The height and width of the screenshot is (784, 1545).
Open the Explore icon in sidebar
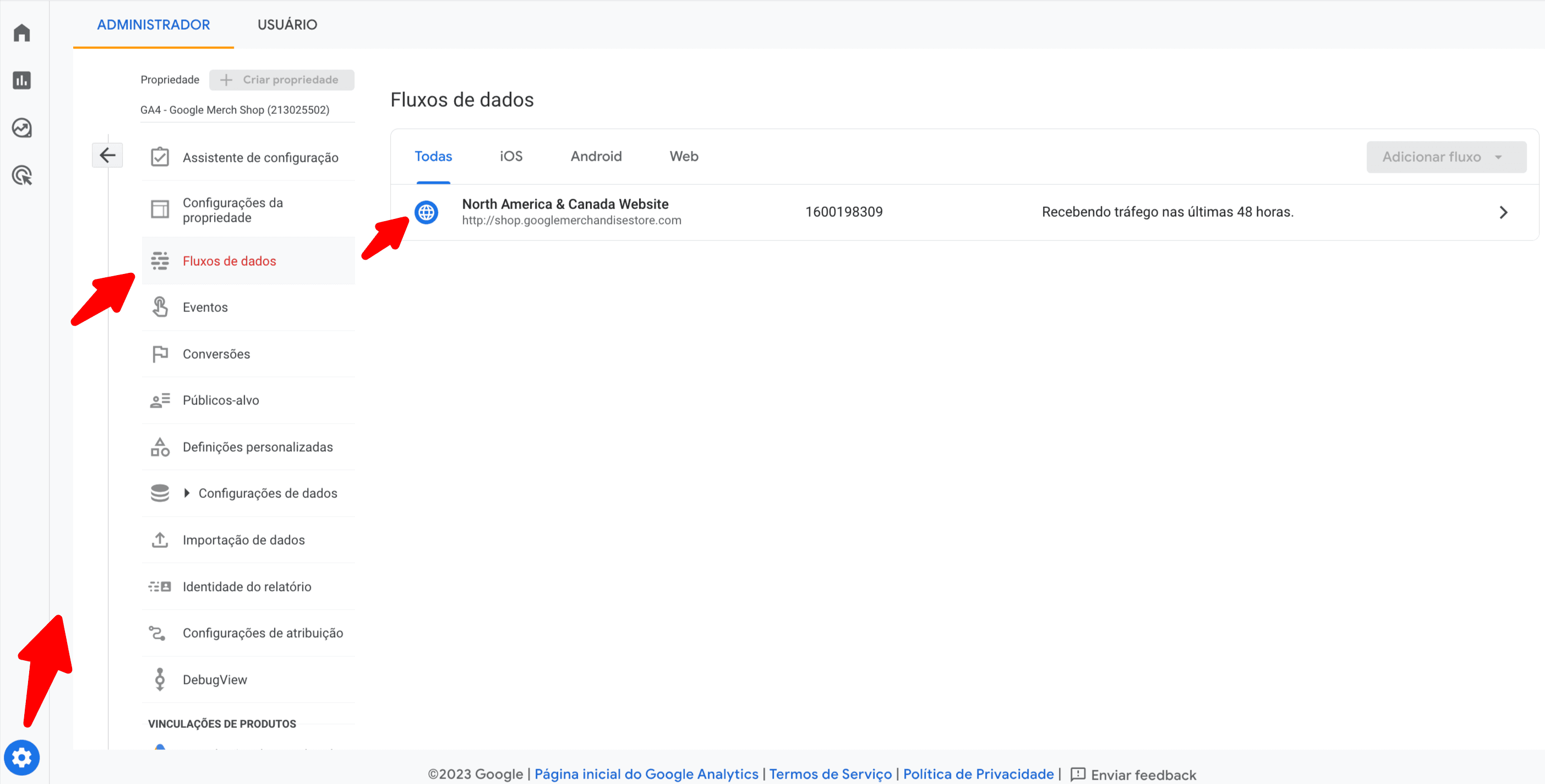point(21,128)
